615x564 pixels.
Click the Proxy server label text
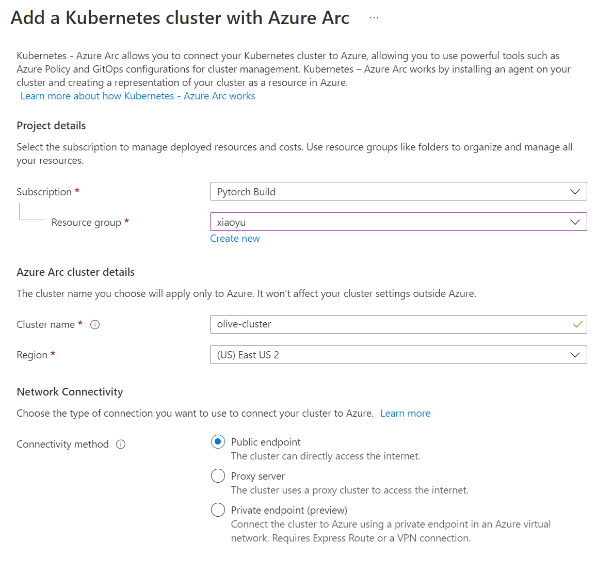(x=258, y=476)
